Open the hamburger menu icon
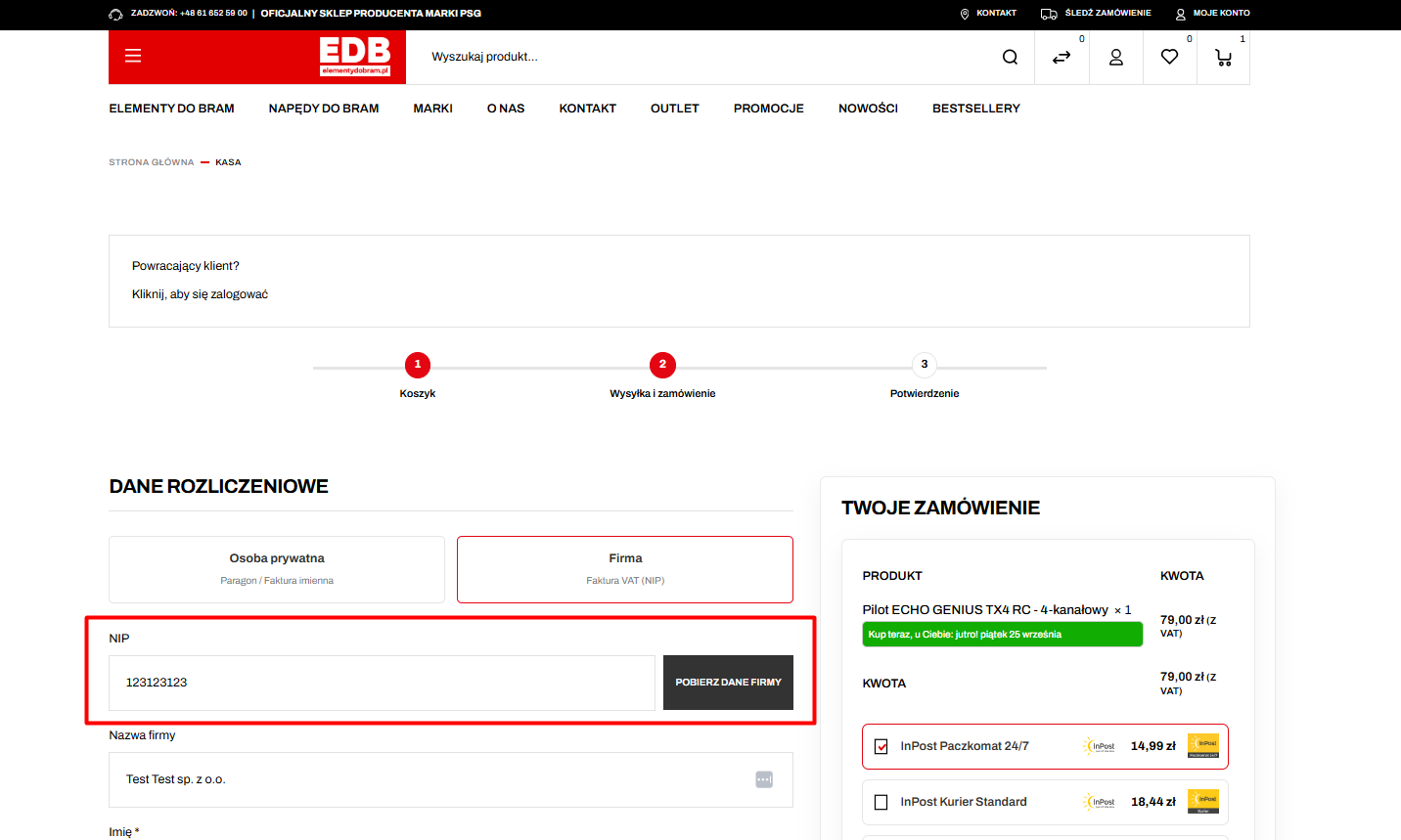Viewport: 1401px width, 840px height. [133, 56]
